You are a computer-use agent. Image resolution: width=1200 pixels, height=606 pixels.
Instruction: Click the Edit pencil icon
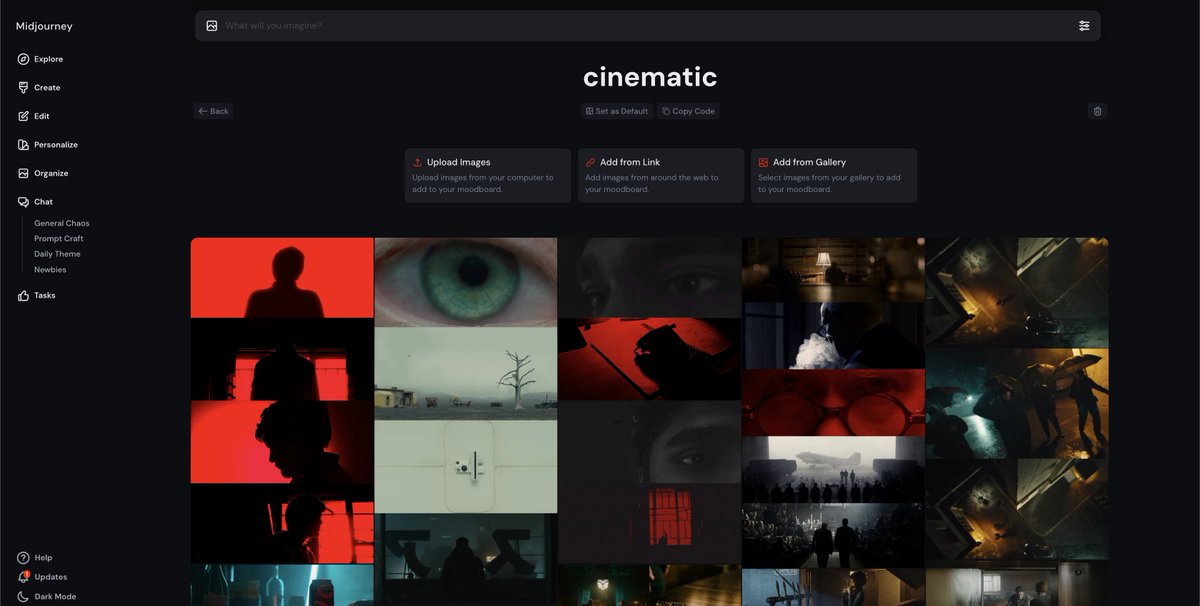(x=23, y=116)
